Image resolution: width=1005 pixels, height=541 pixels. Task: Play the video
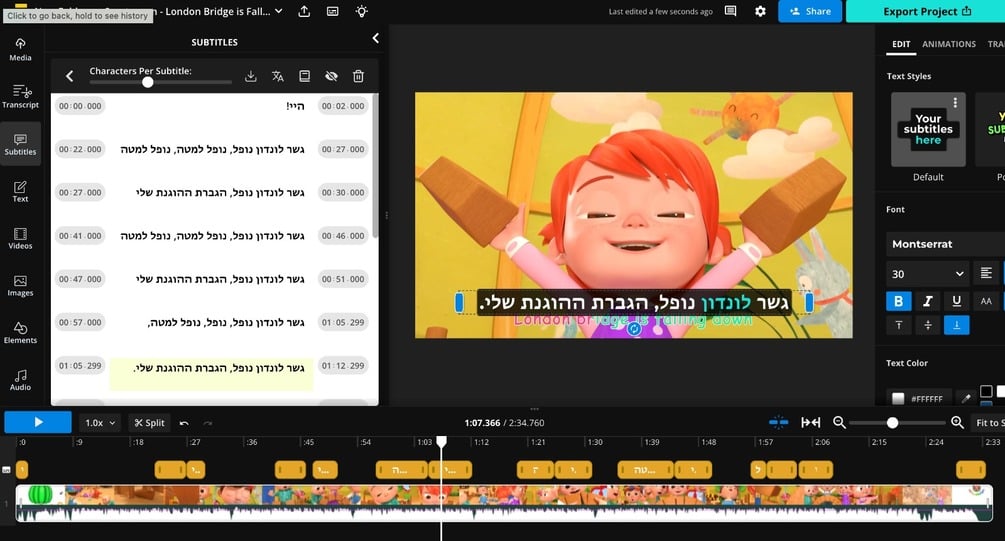38,422
